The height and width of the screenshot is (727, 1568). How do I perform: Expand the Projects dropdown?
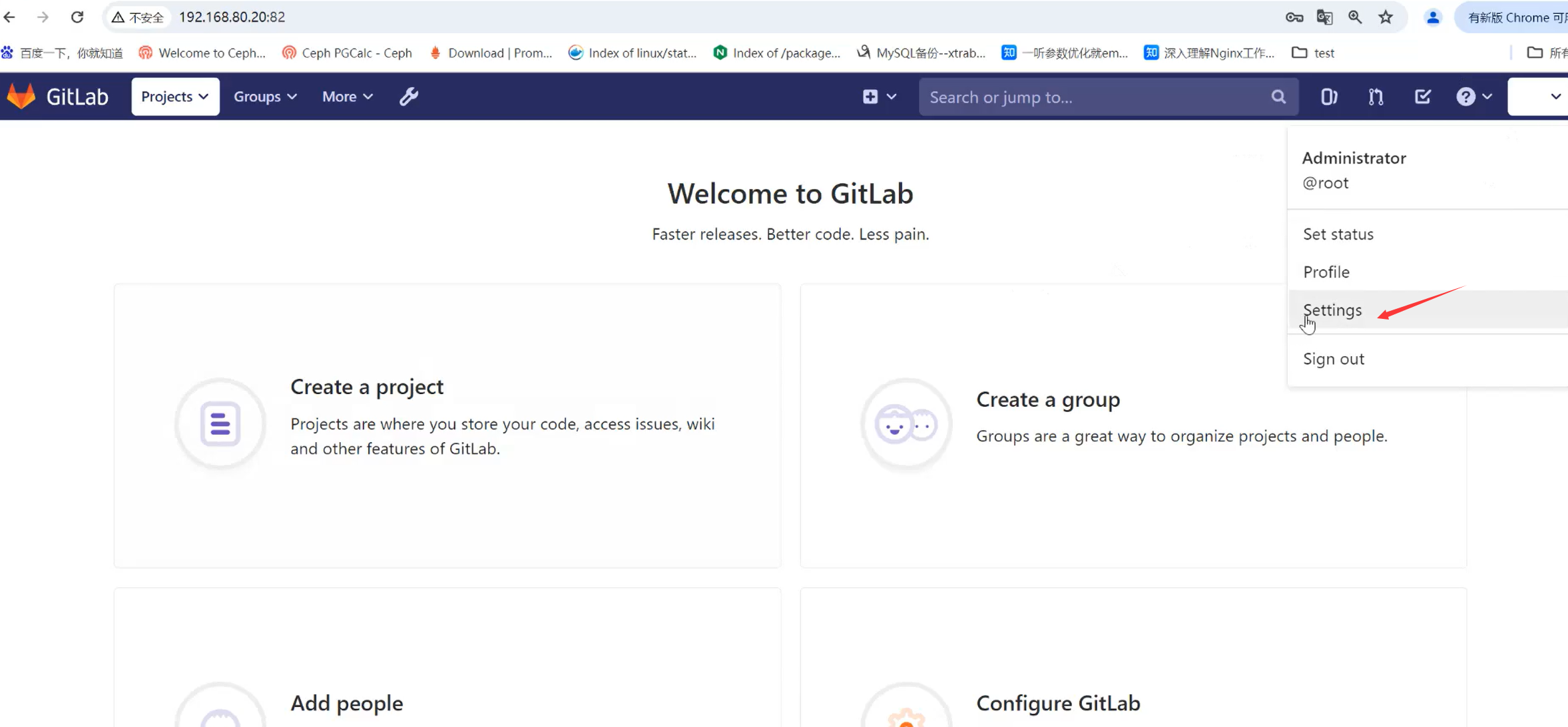pos(175,97)
